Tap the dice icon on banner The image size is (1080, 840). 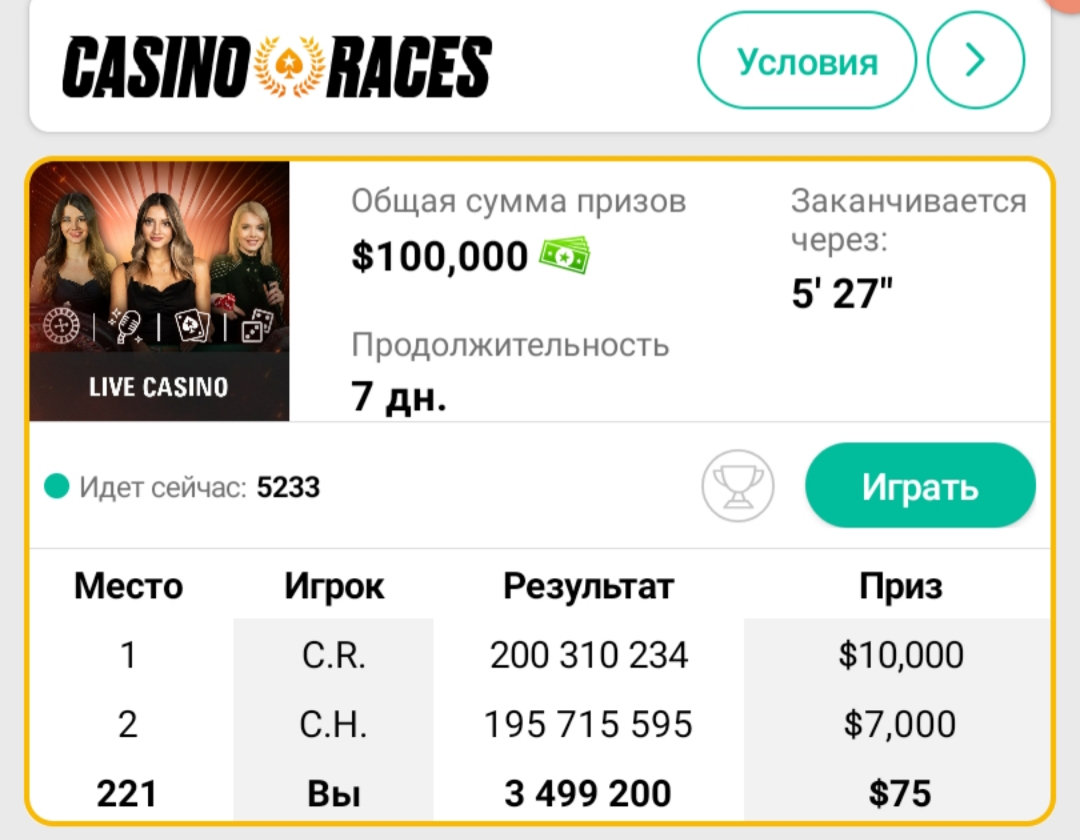(x=257, y=325)
